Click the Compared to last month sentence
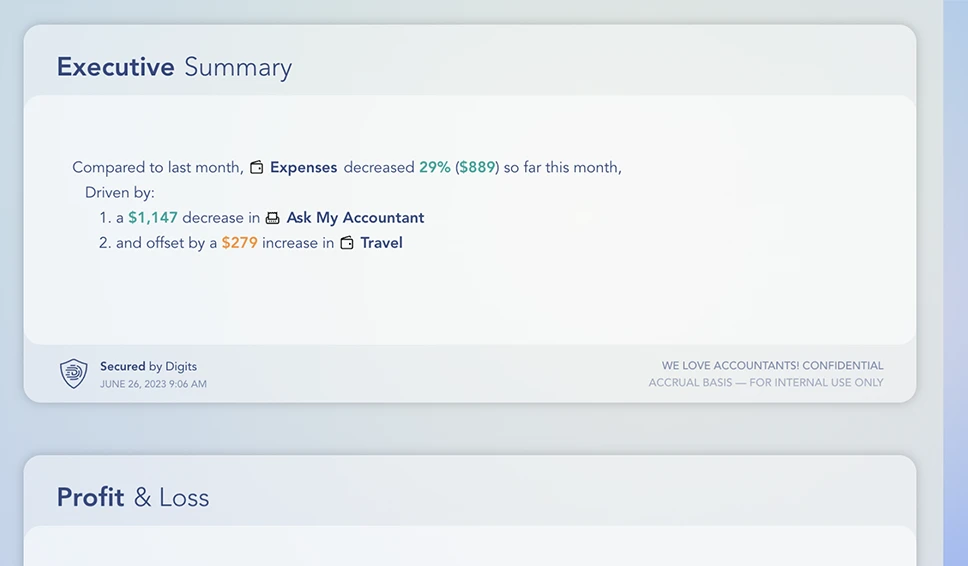This screenshot has width=968, height=566. [x=347, y=167]
